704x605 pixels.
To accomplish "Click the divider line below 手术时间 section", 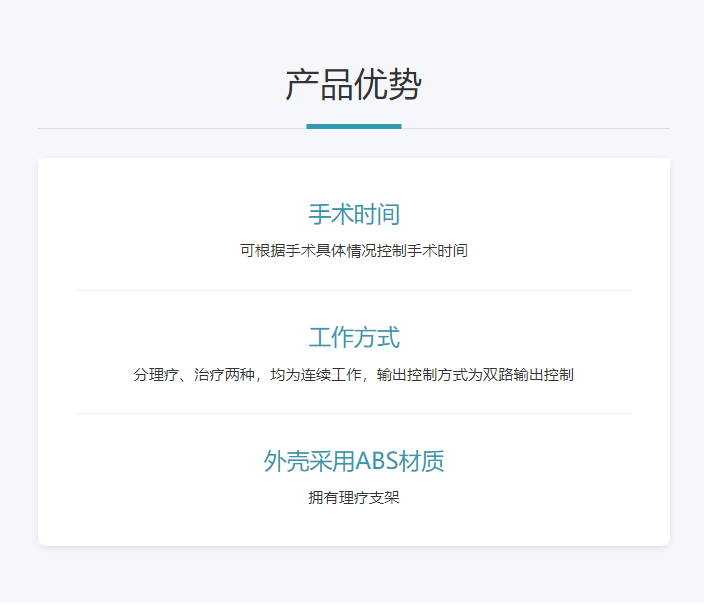I will coord(353,290).
